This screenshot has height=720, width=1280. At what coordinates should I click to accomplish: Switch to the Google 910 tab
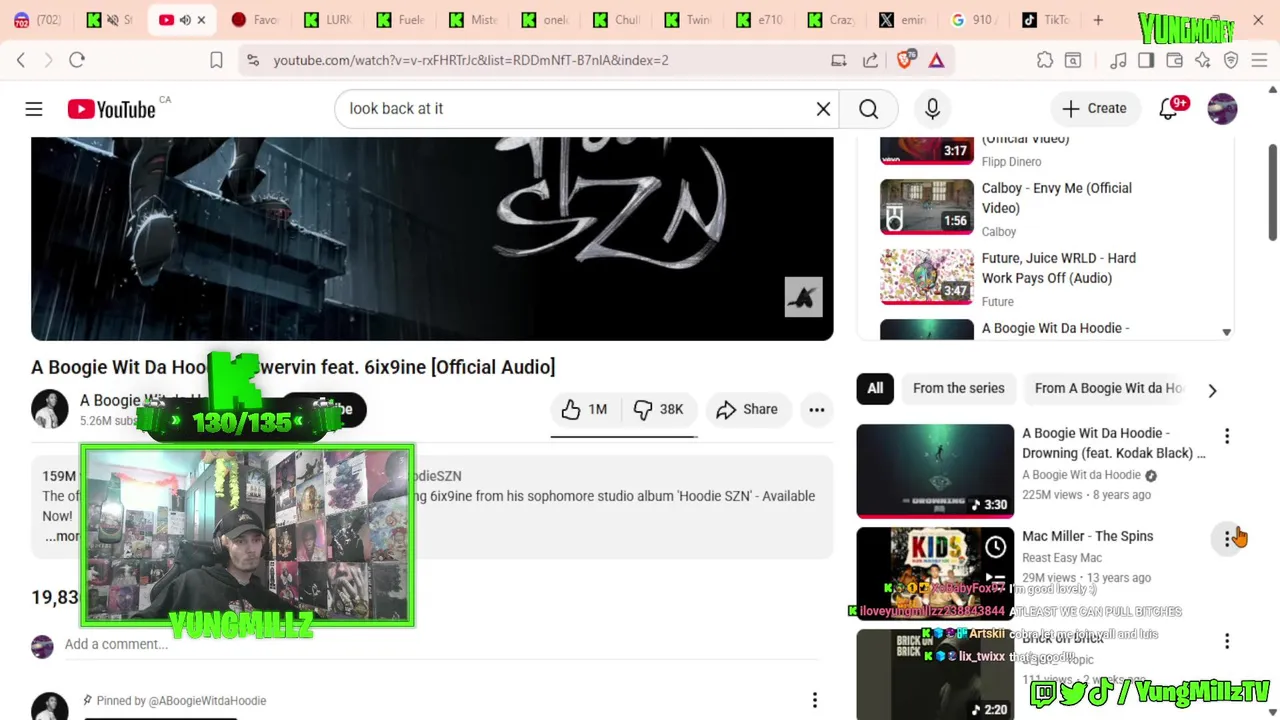click(973, 20)
